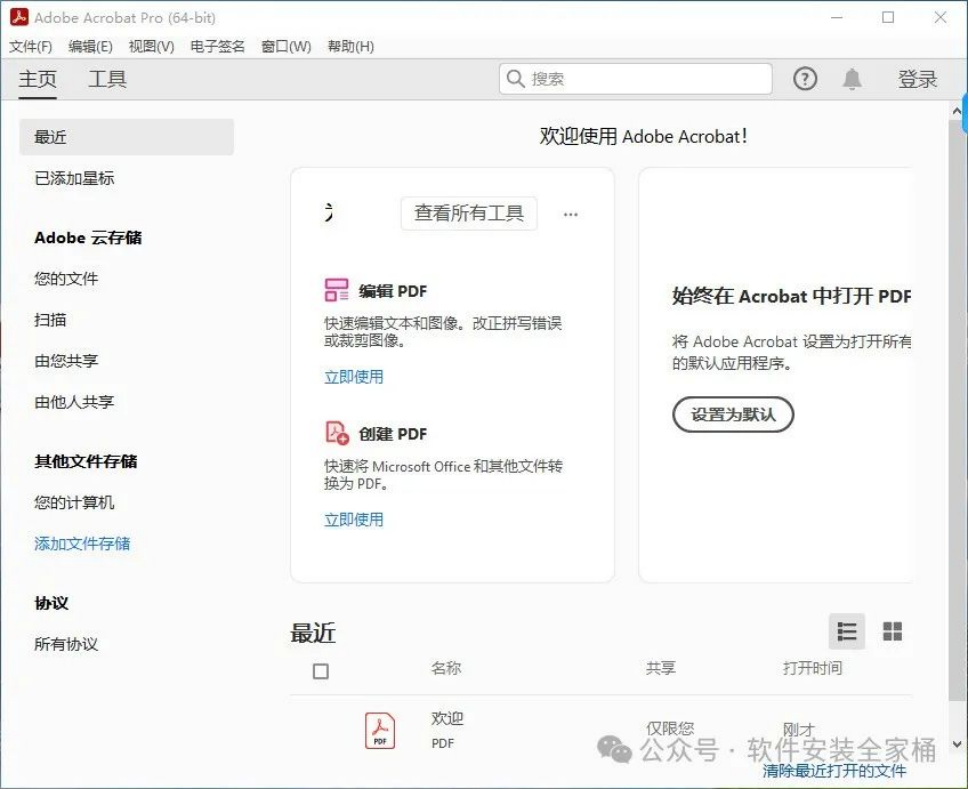Open the 文件(F) menu
Viewport: 969px width, 790px height.
point(30,46)
